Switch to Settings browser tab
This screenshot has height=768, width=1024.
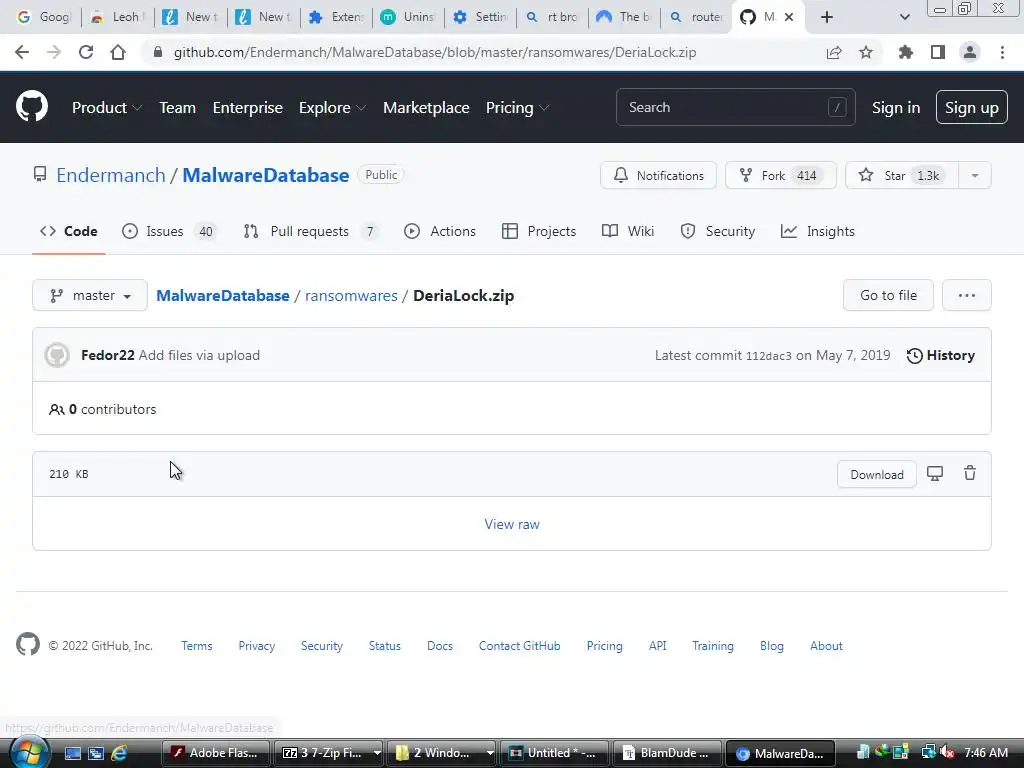coord(480,17)
